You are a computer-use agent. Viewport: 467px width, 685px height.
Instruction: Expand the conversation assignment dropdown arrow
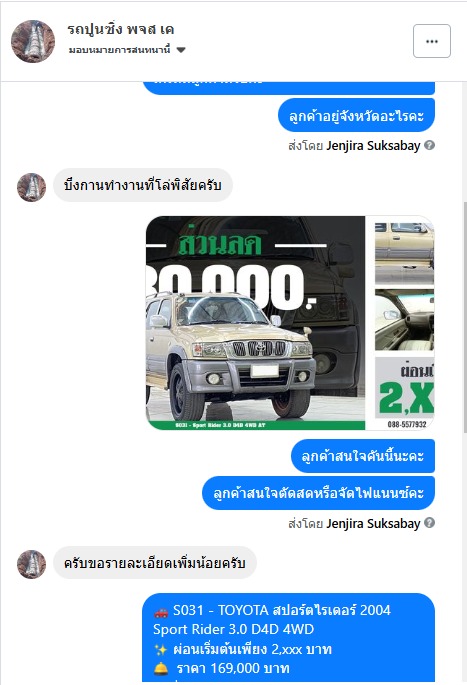coord(181,50)
